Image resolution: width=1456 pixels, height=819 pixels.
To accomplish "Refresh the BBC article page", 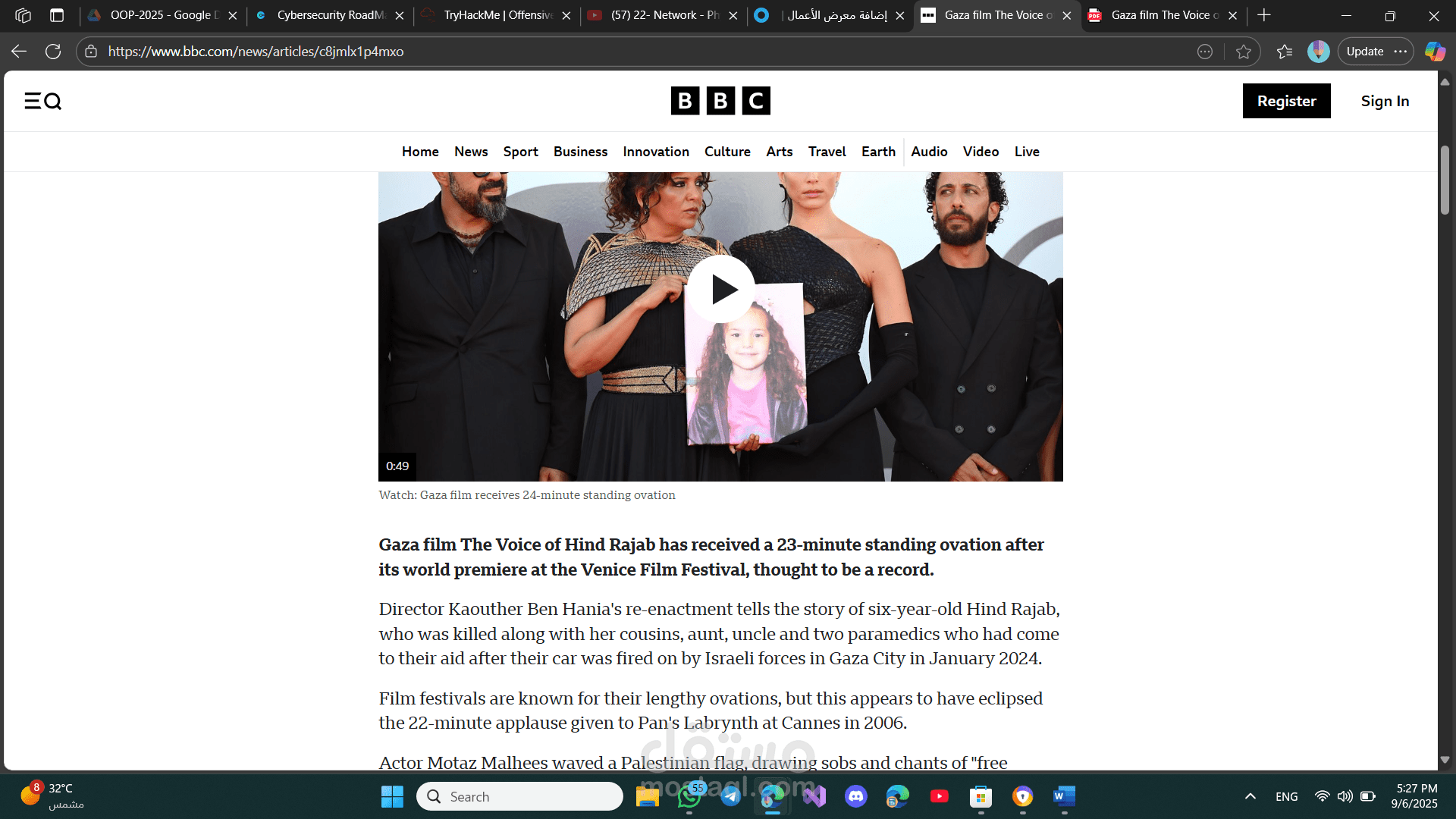I will (x=53, y=52).
